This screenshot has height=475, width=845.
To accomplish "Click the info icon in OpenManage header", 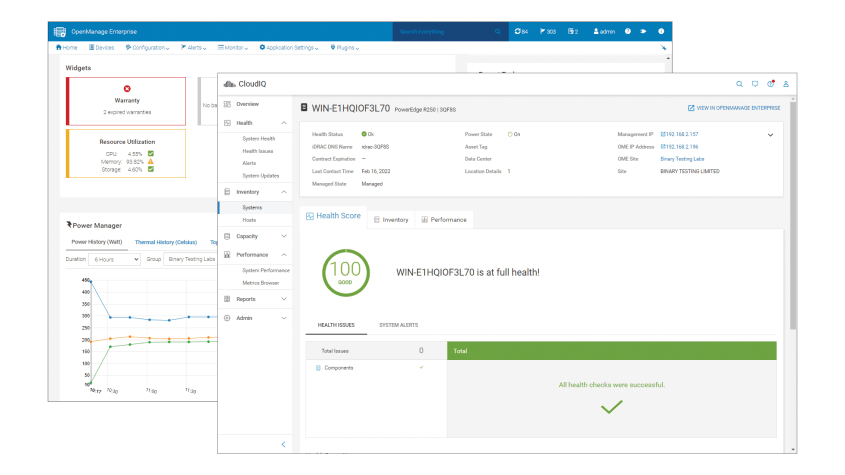I will tap(661, 31).
